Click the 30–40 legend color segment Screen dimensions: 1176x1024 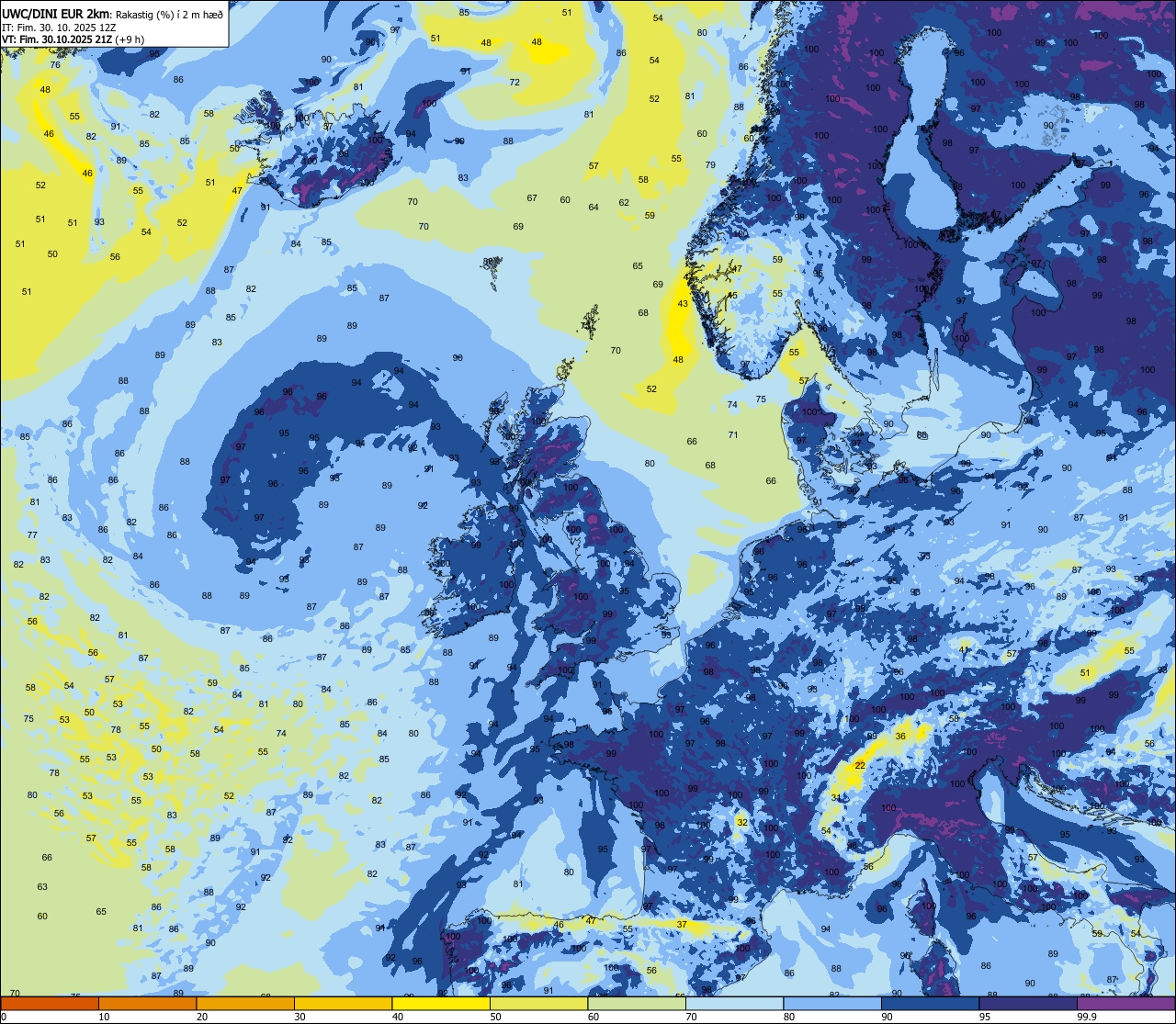click(x=343, y=1004)
